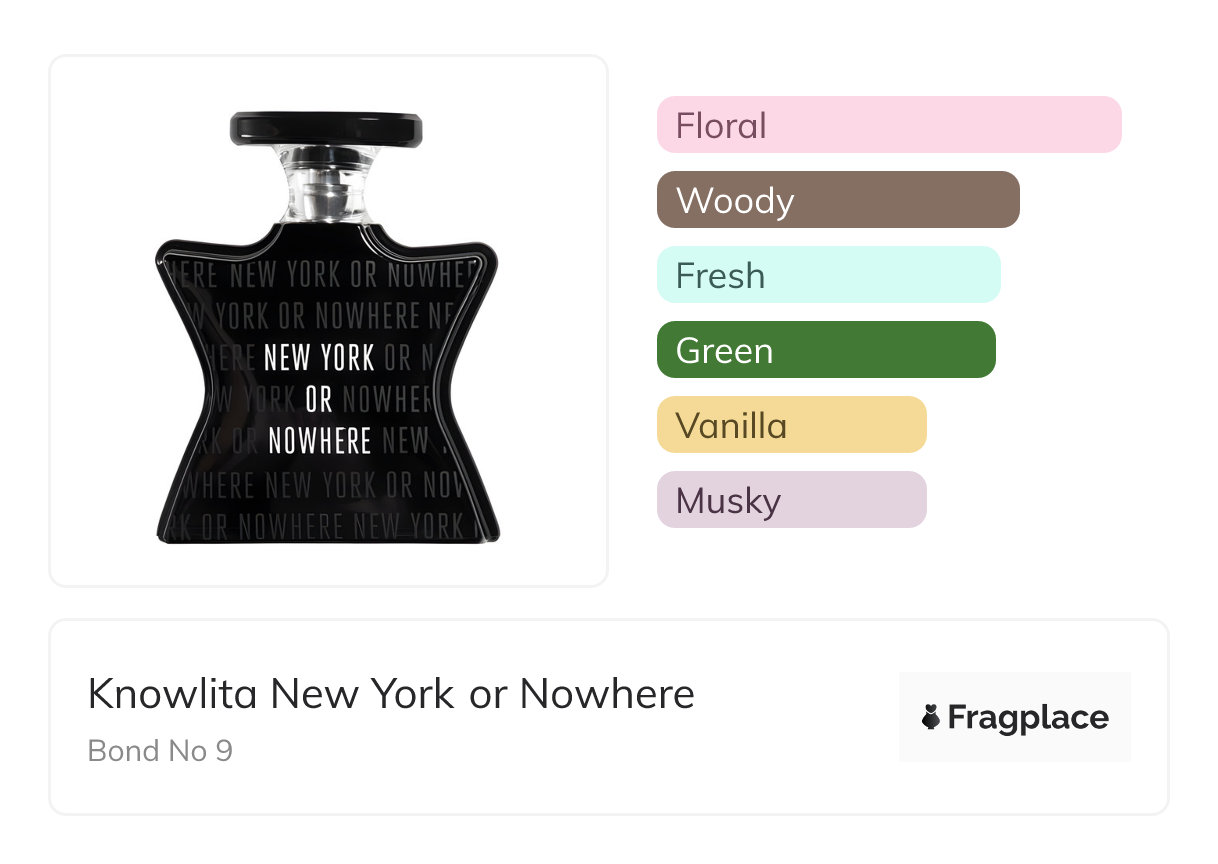Open the Knowlita New York or Nowhere title

[x=391, y=693]
